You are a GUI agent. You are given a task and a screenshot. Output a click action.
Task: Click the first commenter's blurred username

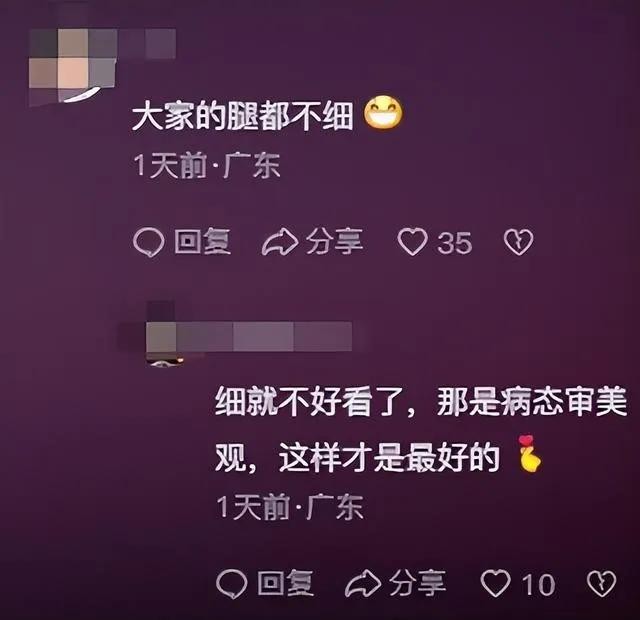pyautogui.click(x=147, y=43)
